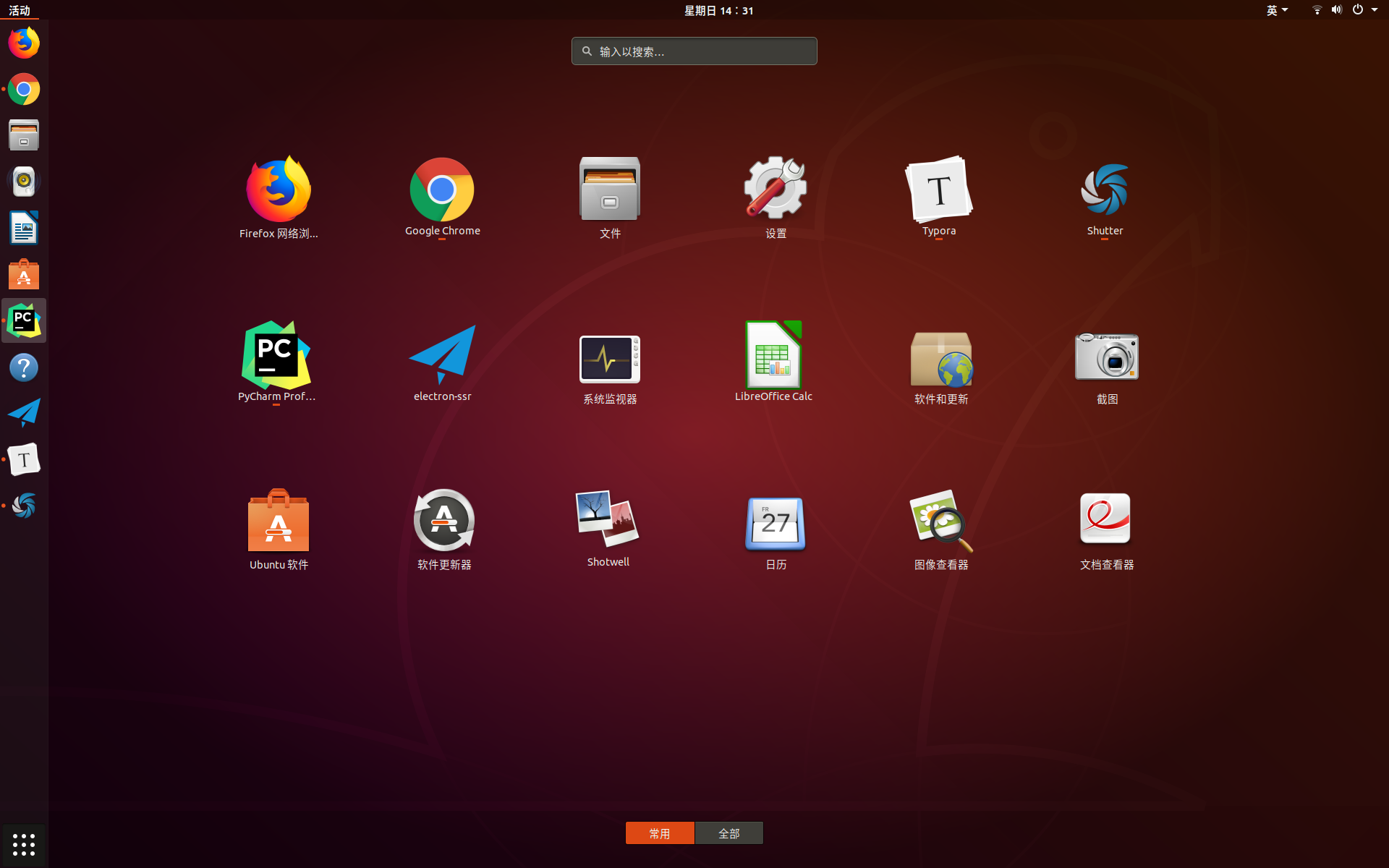The image size is (1389, 868).
Task: Select the 常用 frequent apps tab
Action: click(659, 833)
